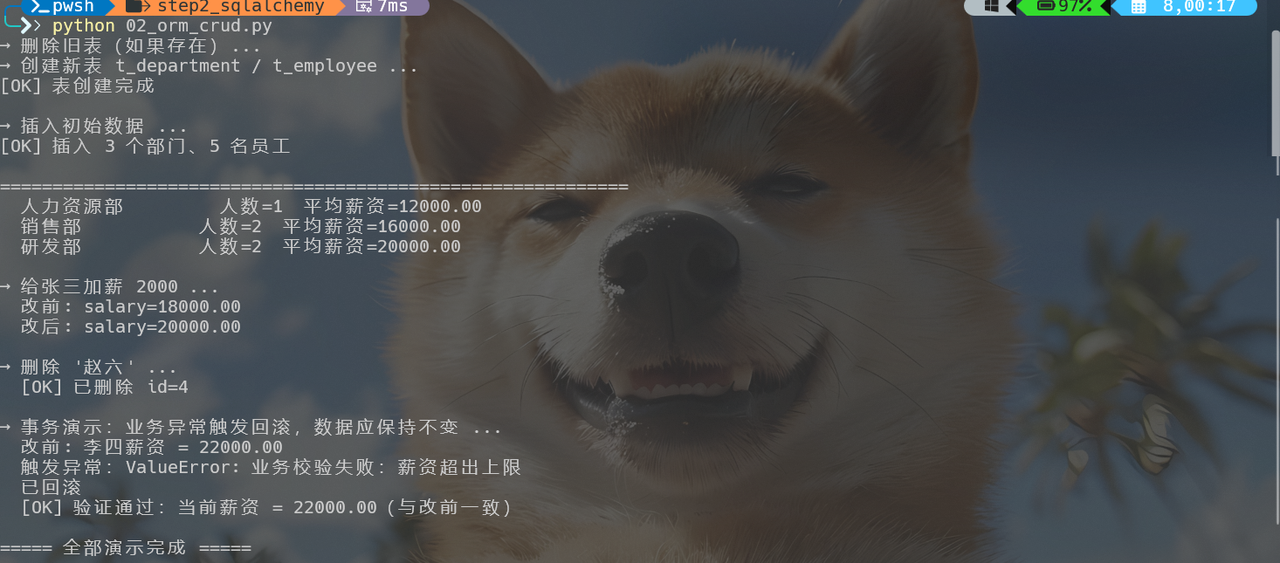The width and height of the screenshot is (1280, 563).
Task: Click the '事务演示: 业务异常触发回滚' line
Action: click(x=251, y=428)
